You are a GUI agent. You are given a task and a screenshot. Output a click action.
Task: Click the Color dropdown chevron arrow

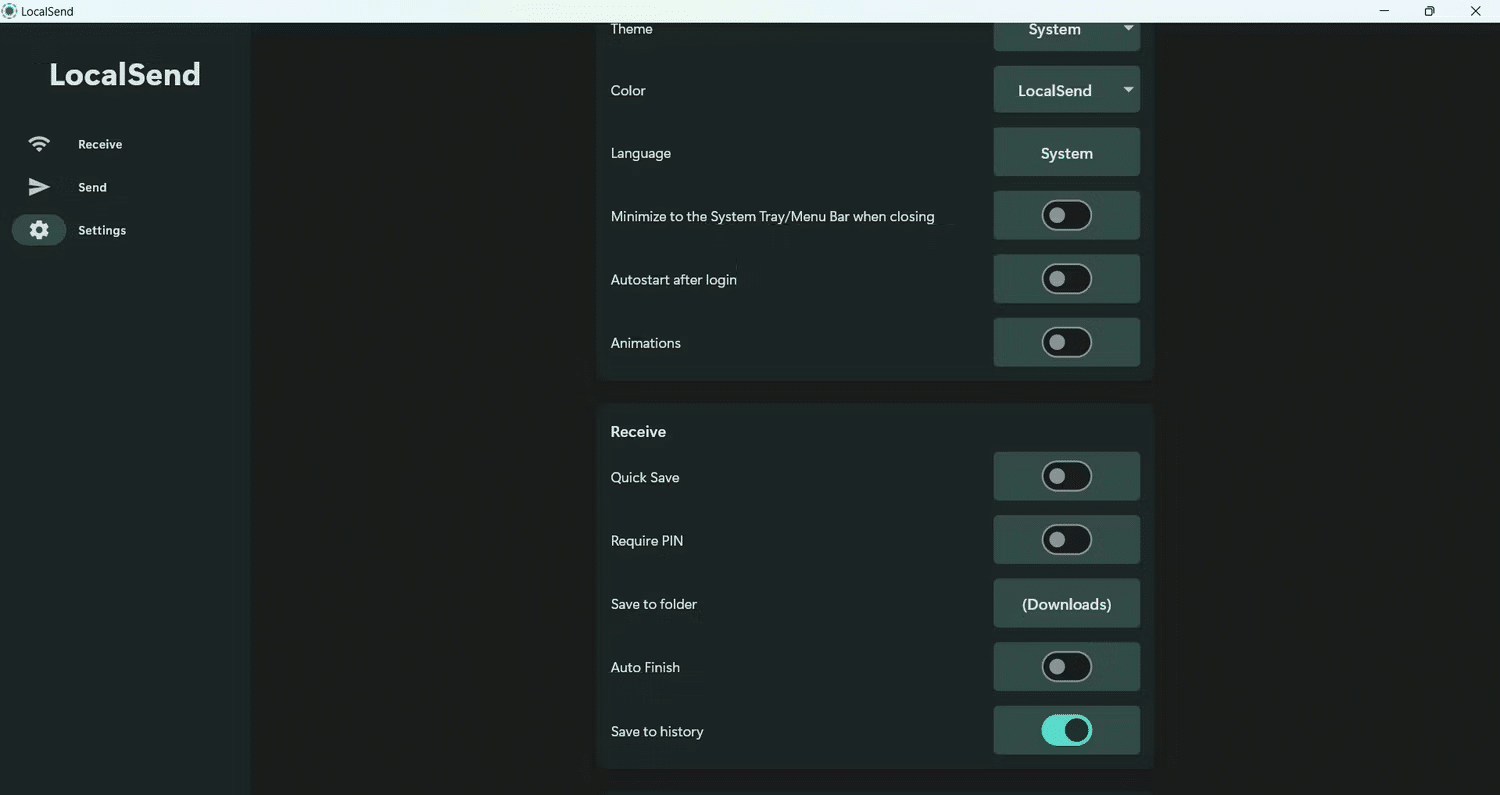(1127, 89)
